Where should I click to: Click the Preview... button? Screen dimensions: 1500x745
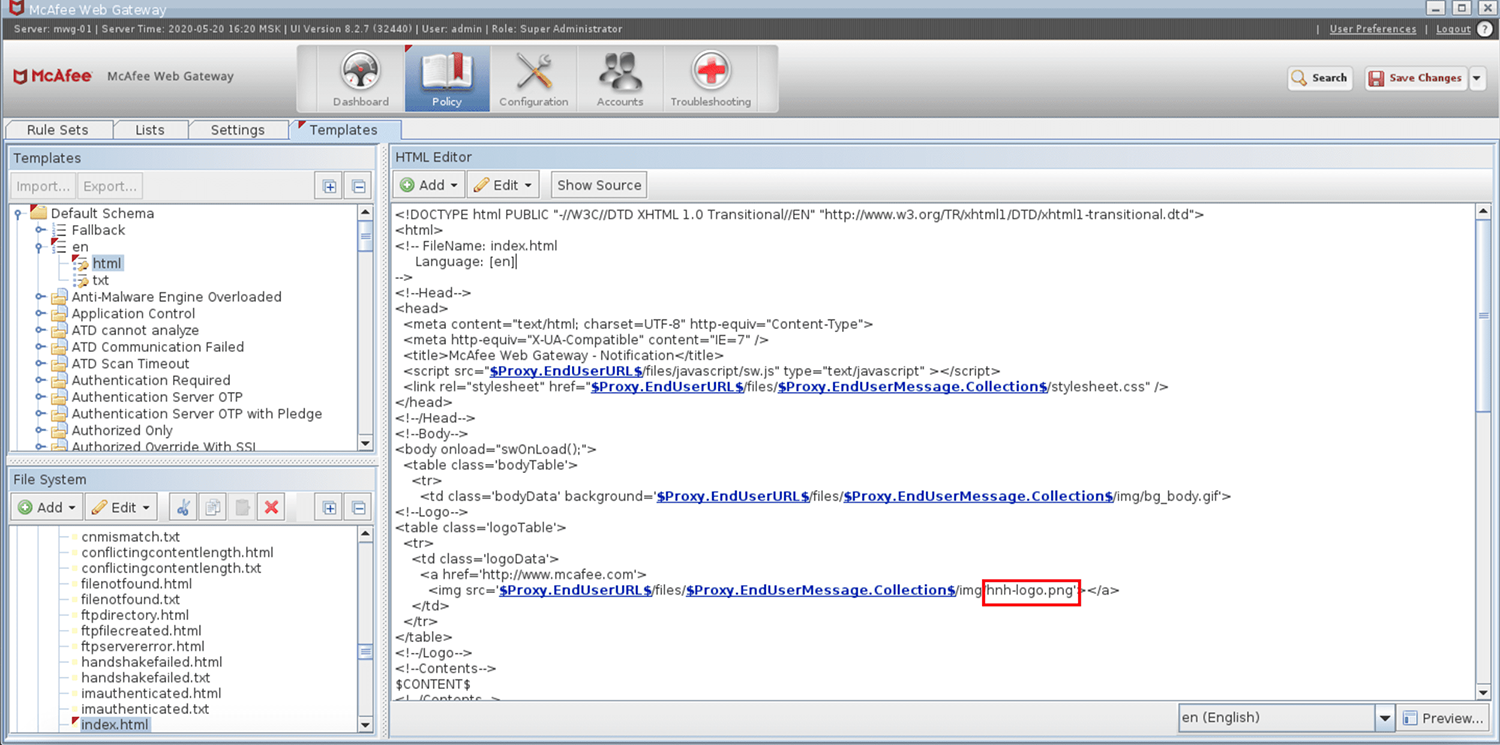click(x=1443, y=718)
